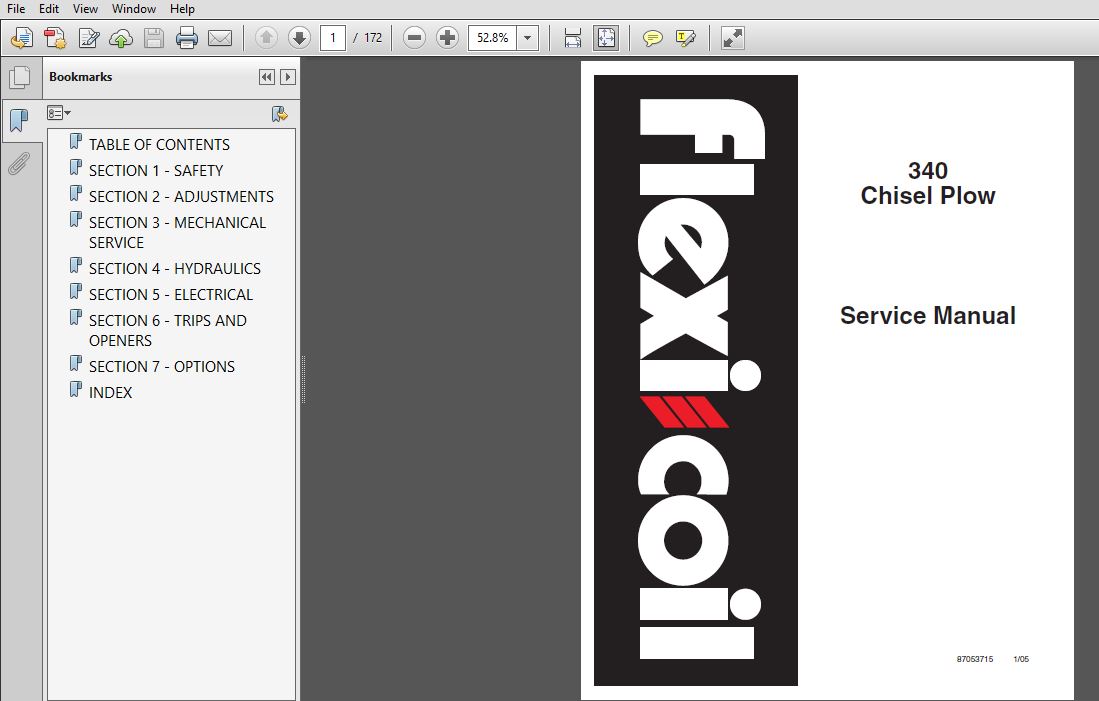Open SECTION 7 - OPTIONS bookmark
Screen dimensions: 1099x701
point(162,367)
